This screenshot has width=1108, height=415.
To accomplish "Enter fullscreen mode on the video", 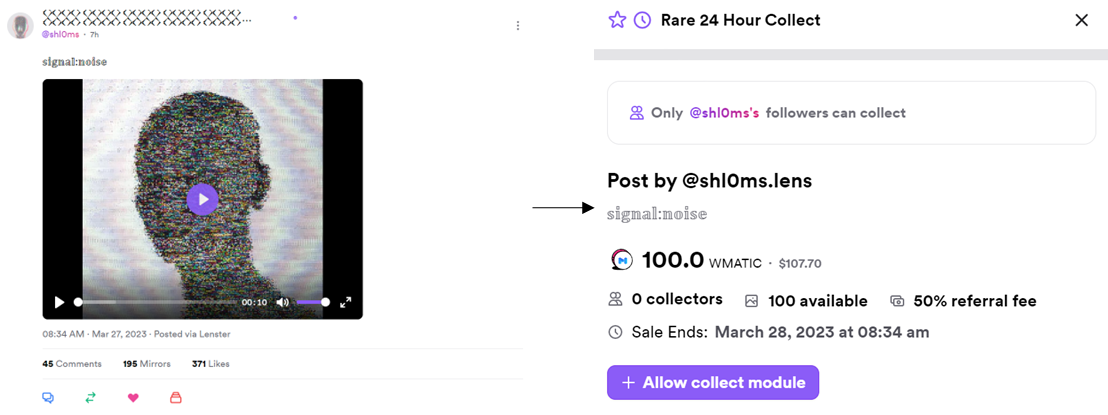I will pos(346,302).
